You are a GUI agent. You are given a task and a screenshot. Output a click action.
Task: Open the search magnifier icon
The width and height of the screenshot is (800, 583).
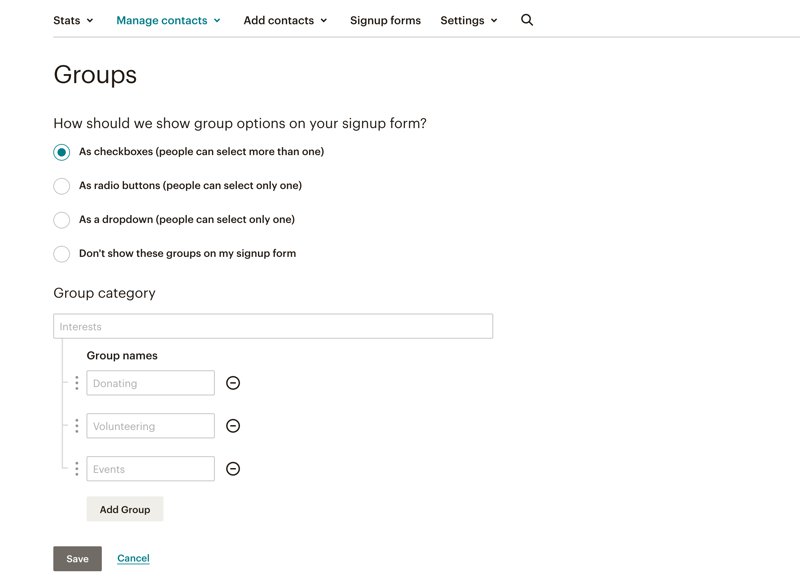pyautogui.click(x=527, y=20)
